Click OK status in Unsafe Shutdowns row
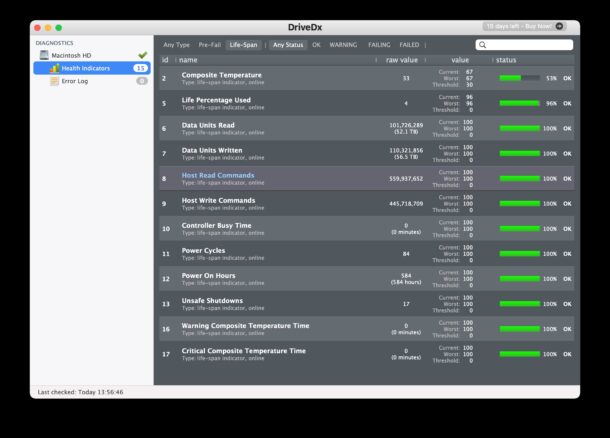This screenshot has height=438, width=610. click(567, 304)
